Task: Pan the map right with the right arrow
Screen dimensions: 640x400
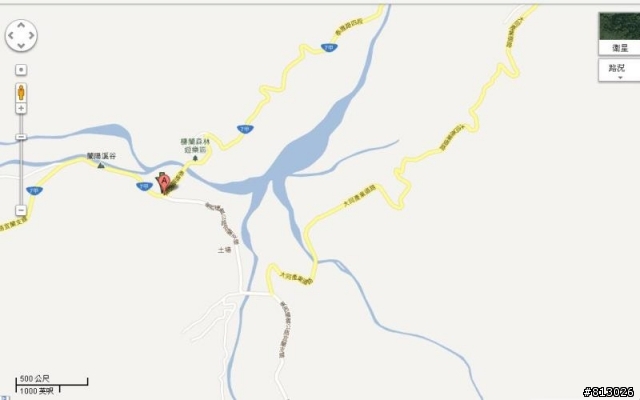Action: click(x=31, y=36)
